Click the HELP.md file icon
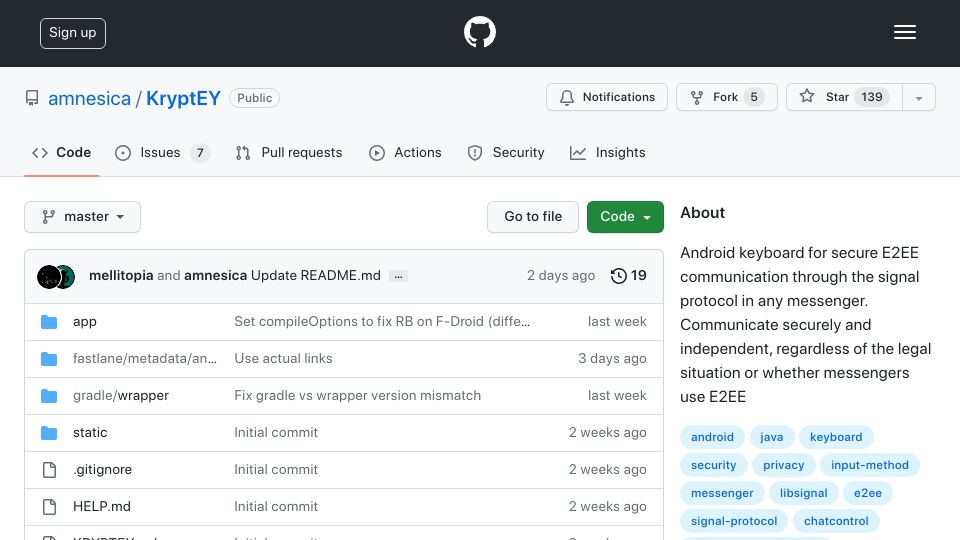Screen dimensions: 960x540 pos(49,507)
